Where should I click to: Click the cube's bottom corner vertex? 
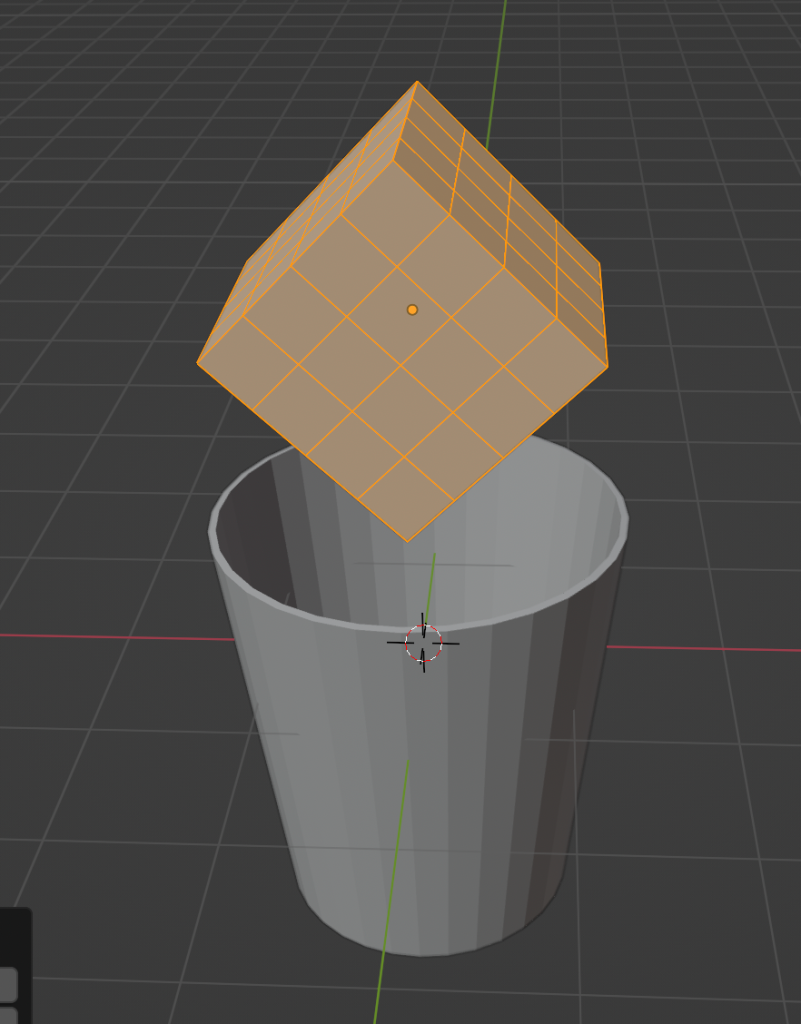(x=407, y=541)
